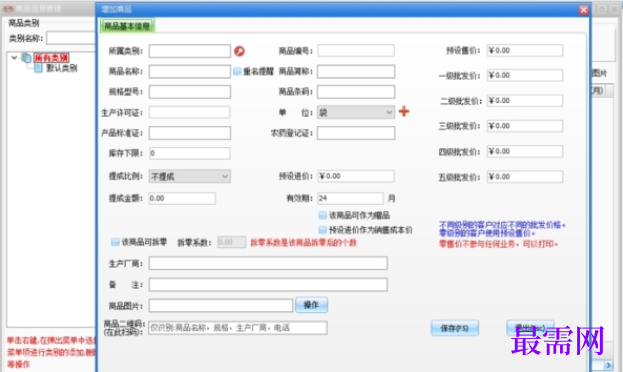Select the 商品基本信息 tab
The image size is (623, 372).
[127, 26]
